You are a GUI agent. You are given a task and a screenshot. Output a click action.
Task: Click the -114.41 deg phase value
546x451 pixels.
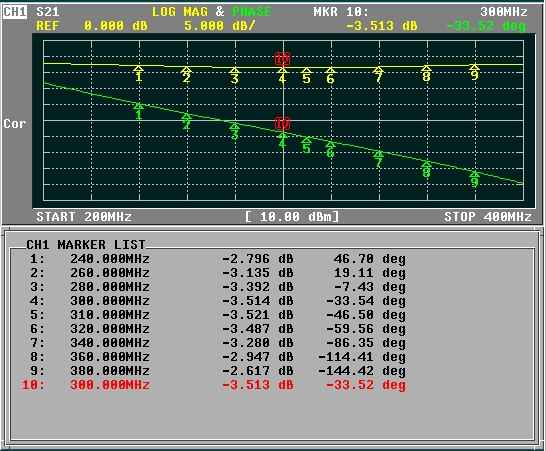(362, 357)
